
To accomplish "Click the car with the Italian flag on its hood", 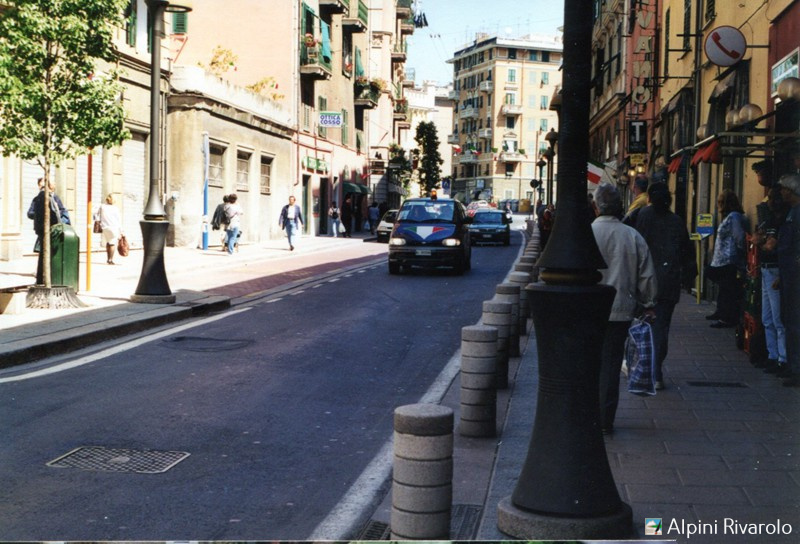I will 430,235.
